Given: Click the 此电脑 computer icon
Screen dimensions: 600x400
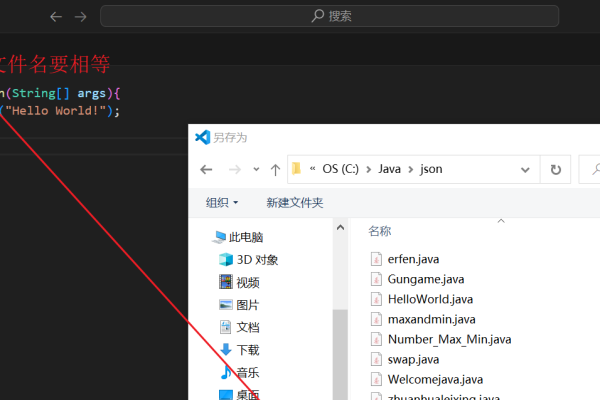Looking at the screenshot, I should point(219,237).
